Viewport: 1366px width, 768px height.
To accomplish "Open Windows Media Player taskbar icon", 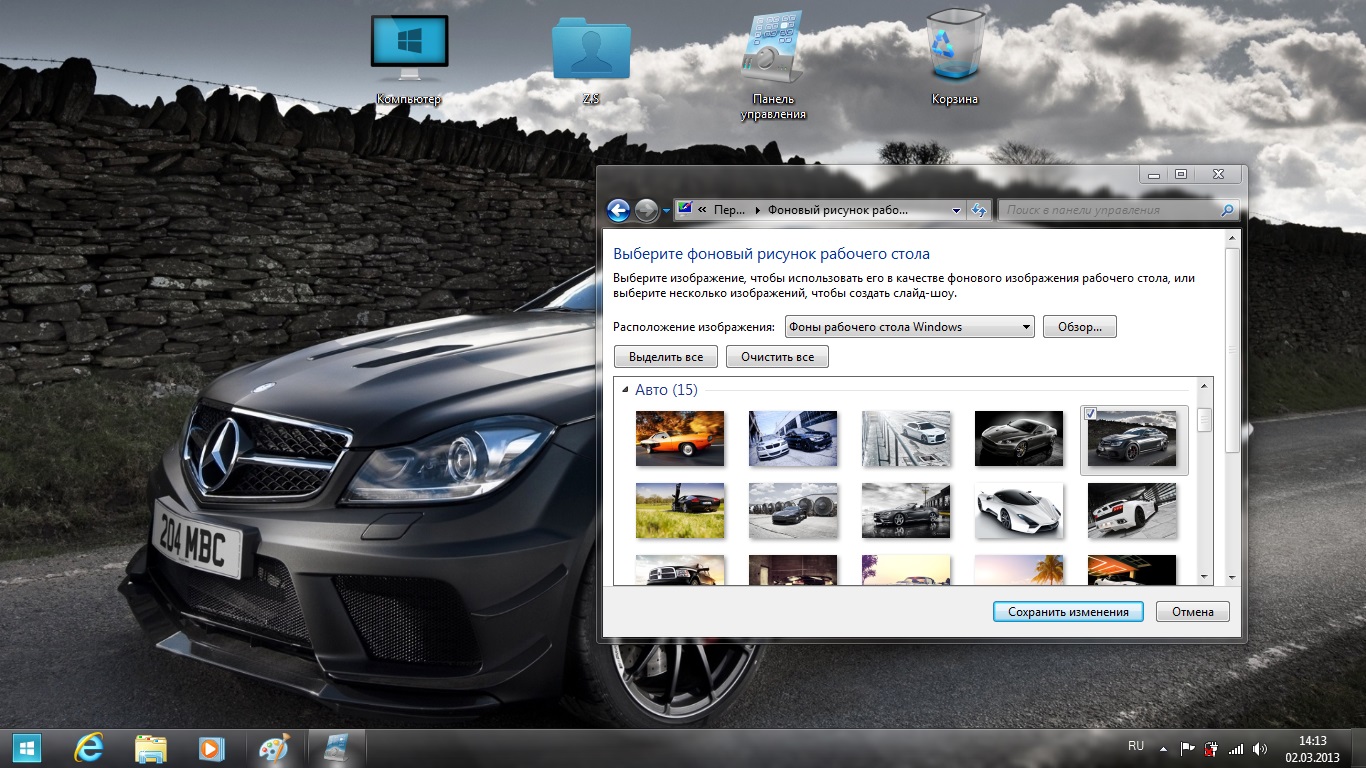I will 211,748.
